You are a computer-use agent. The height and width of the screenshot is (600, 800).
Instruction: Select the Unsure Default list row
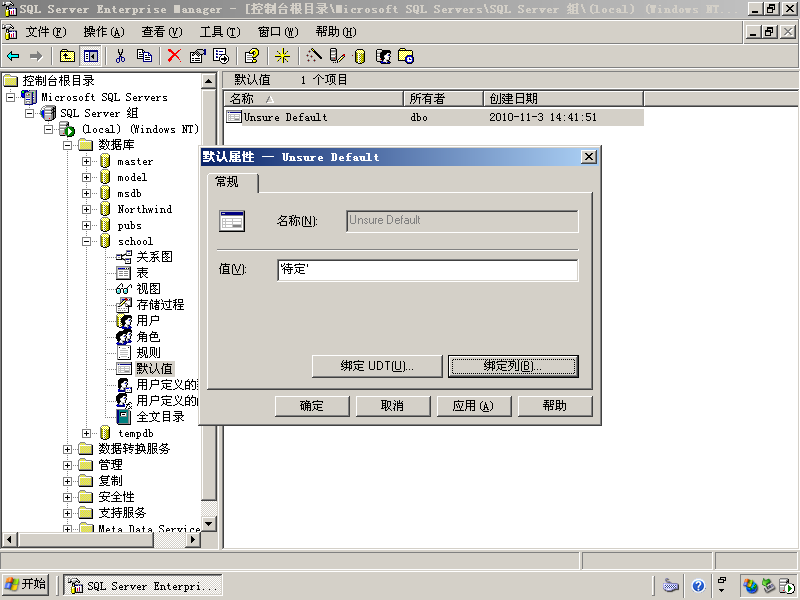coord(434,117)
